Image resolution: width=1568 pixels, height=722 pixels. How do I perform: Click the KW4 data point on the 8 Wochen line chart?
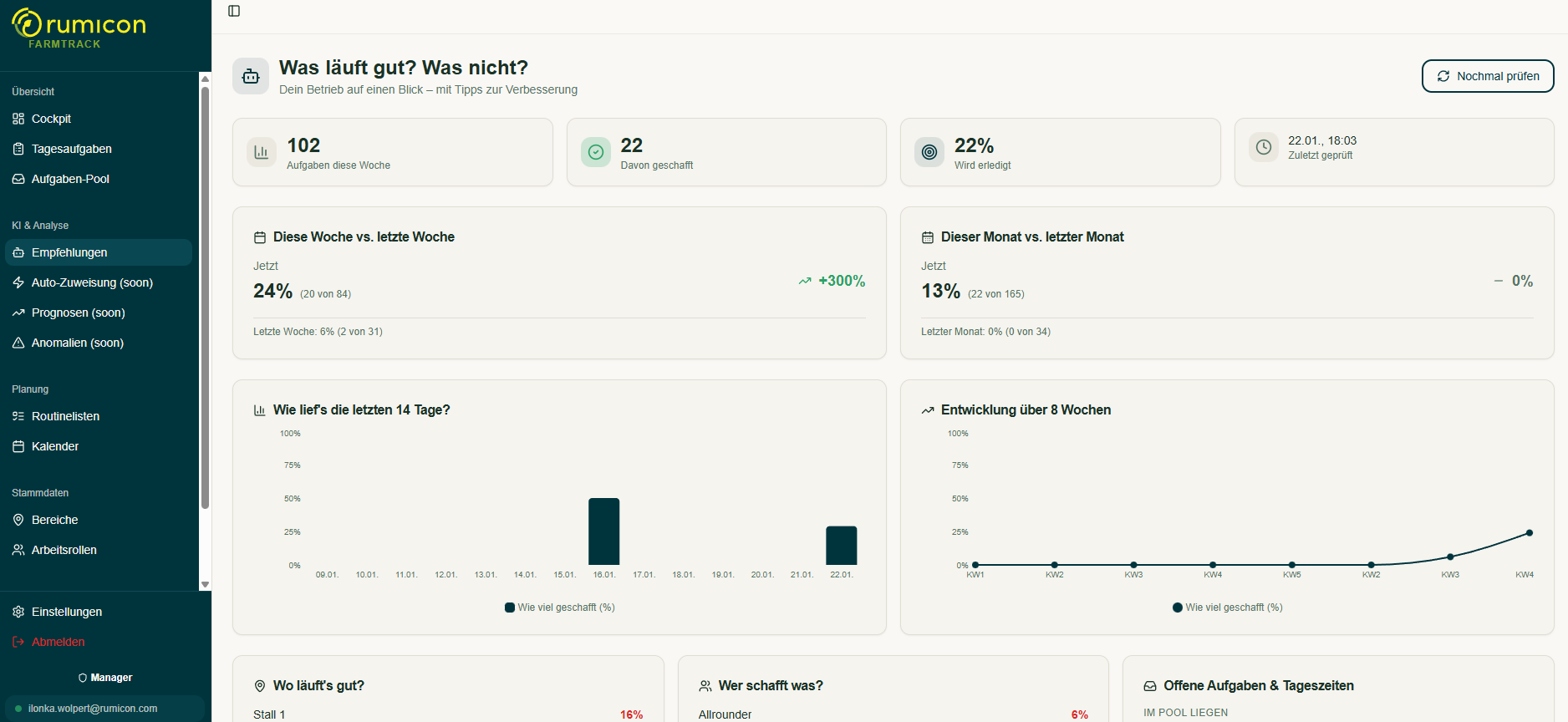point(1529,533)
